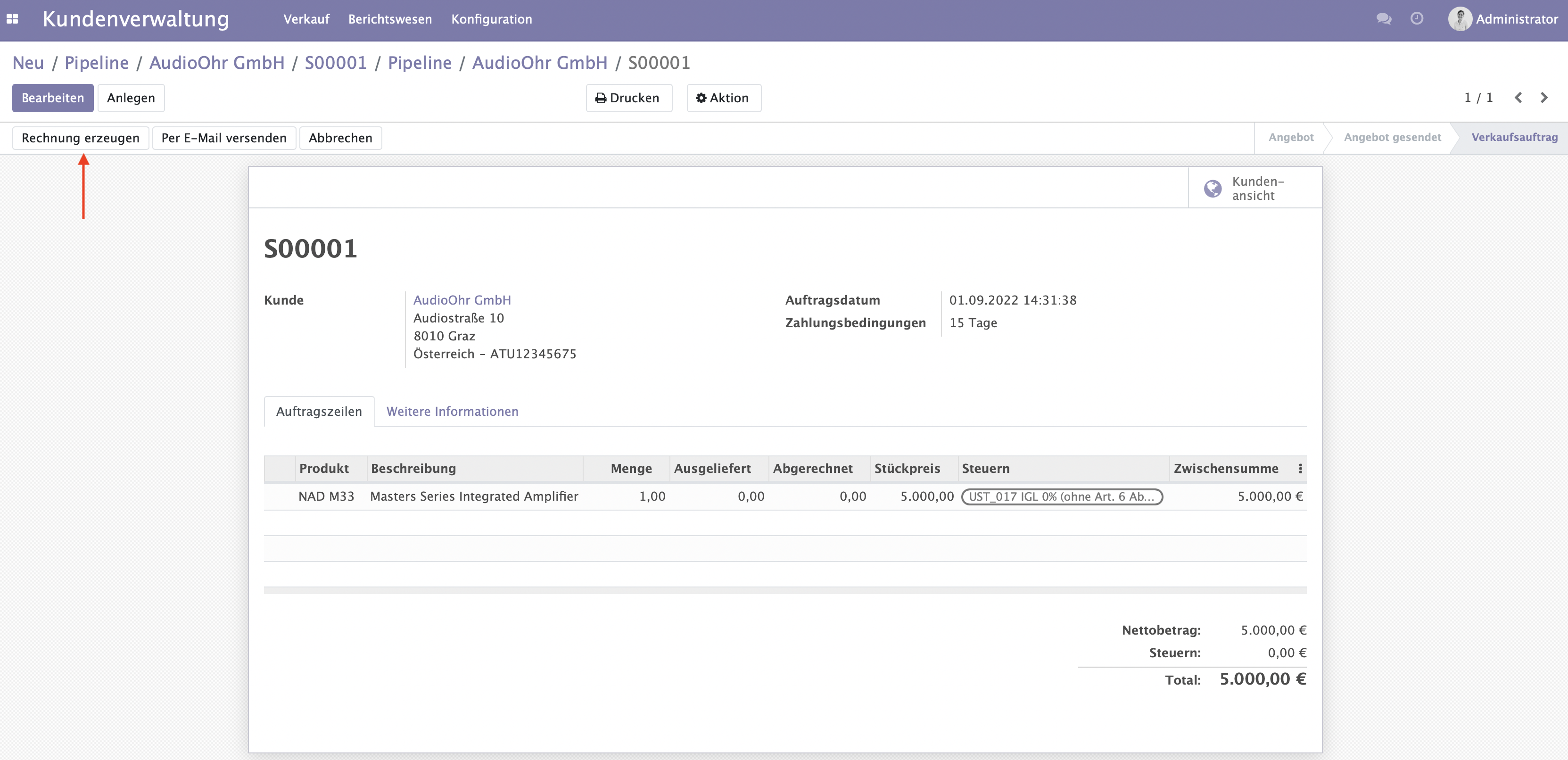
Task: Go to previous record arrow
Action: coord(1518,98)
